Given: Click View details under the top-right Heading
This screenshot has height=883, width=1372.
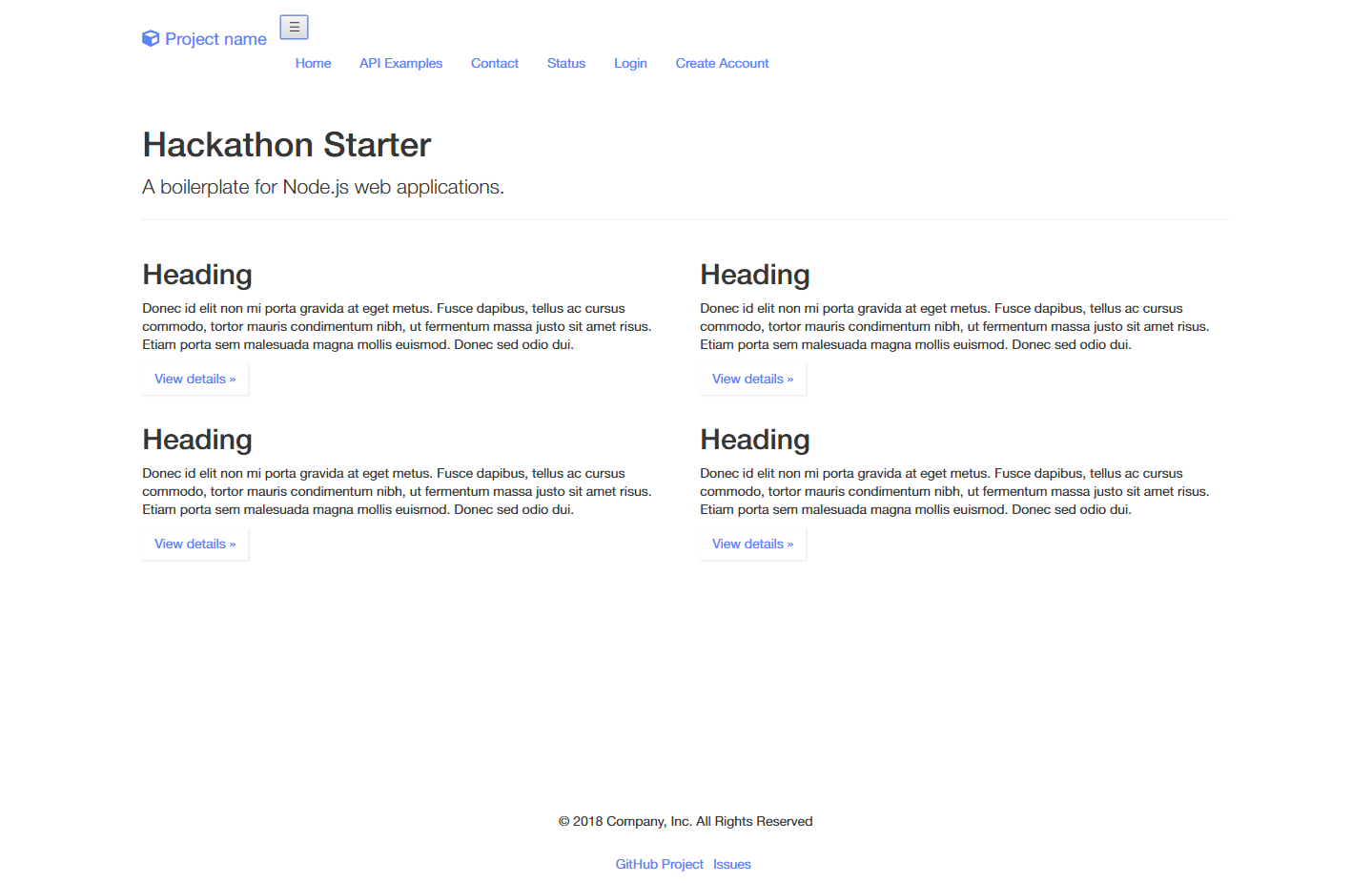Looking at the screenshot, I should coord(752,379).
